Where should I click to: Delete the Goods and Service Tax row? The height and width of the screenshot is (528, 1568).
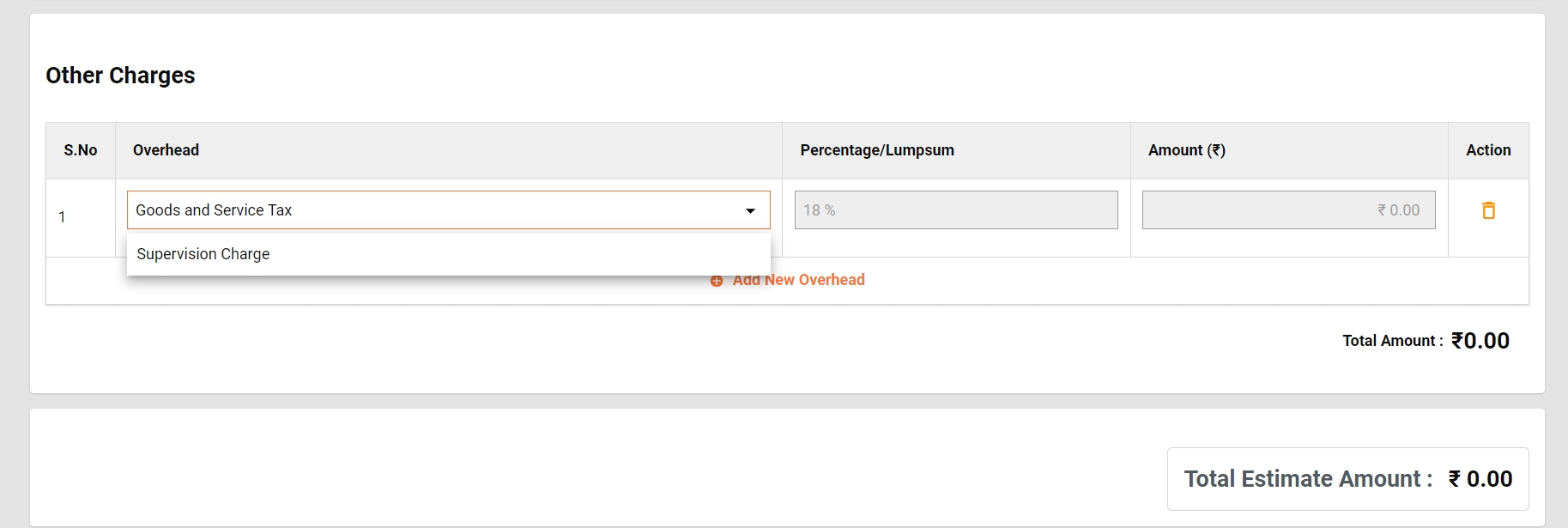tap(1488, 210)
